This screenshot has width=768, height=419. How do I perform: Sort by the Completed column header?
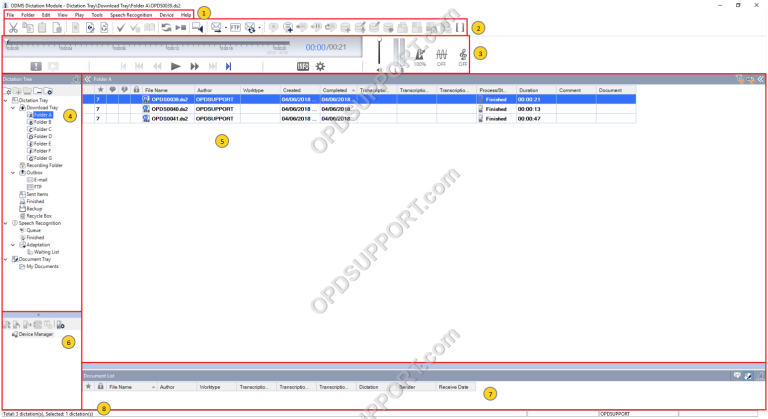pos(338,90)
